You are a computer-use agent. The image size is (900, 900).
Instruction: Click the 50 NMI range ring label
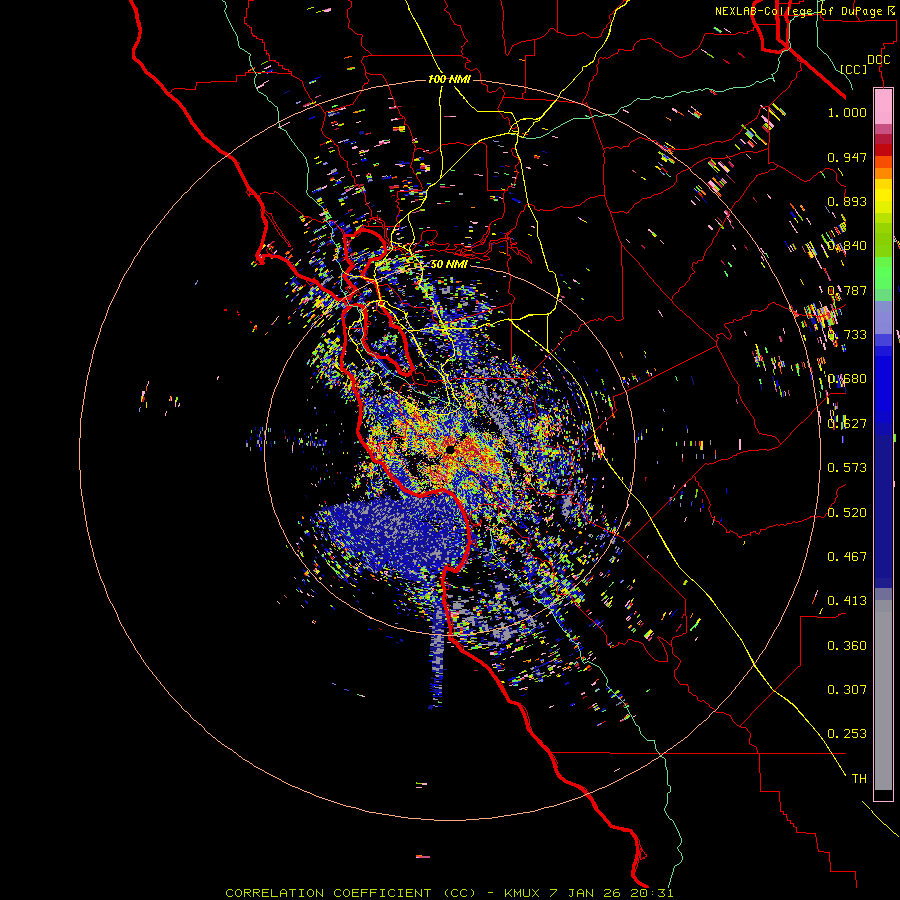tap(449, 264)
